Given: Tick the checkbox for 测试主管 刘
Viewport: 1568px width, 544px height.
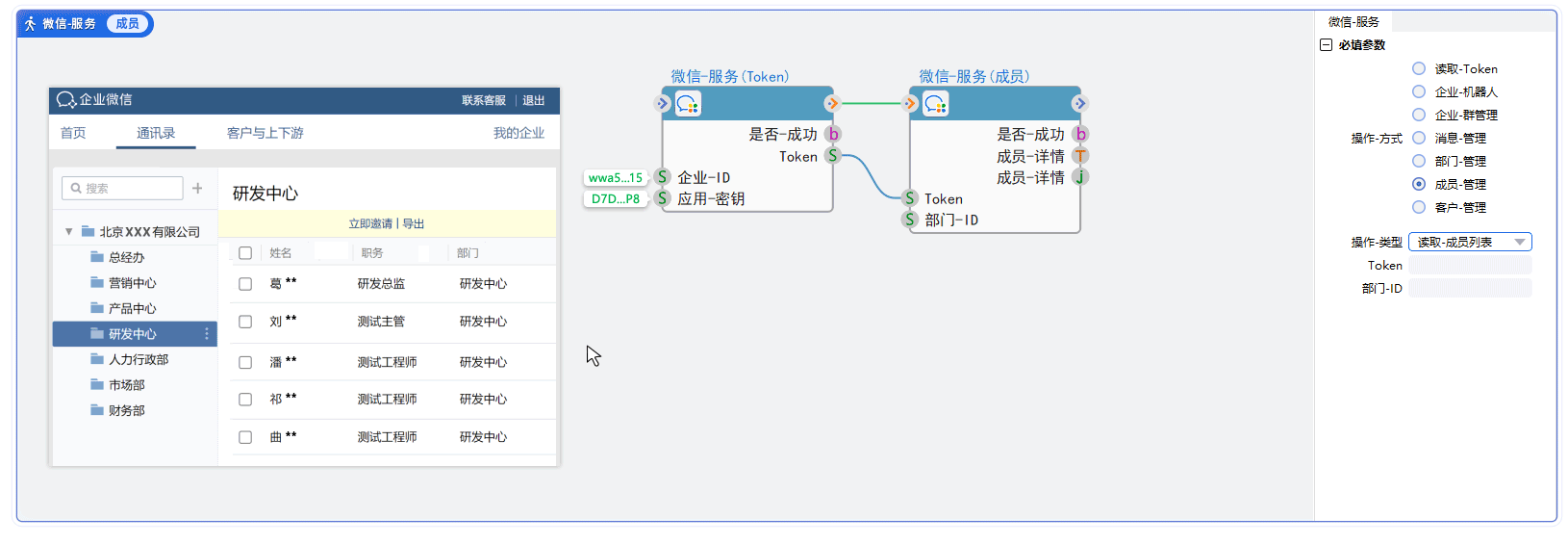Looking at the screenshot, I should [x=245, y=322].
